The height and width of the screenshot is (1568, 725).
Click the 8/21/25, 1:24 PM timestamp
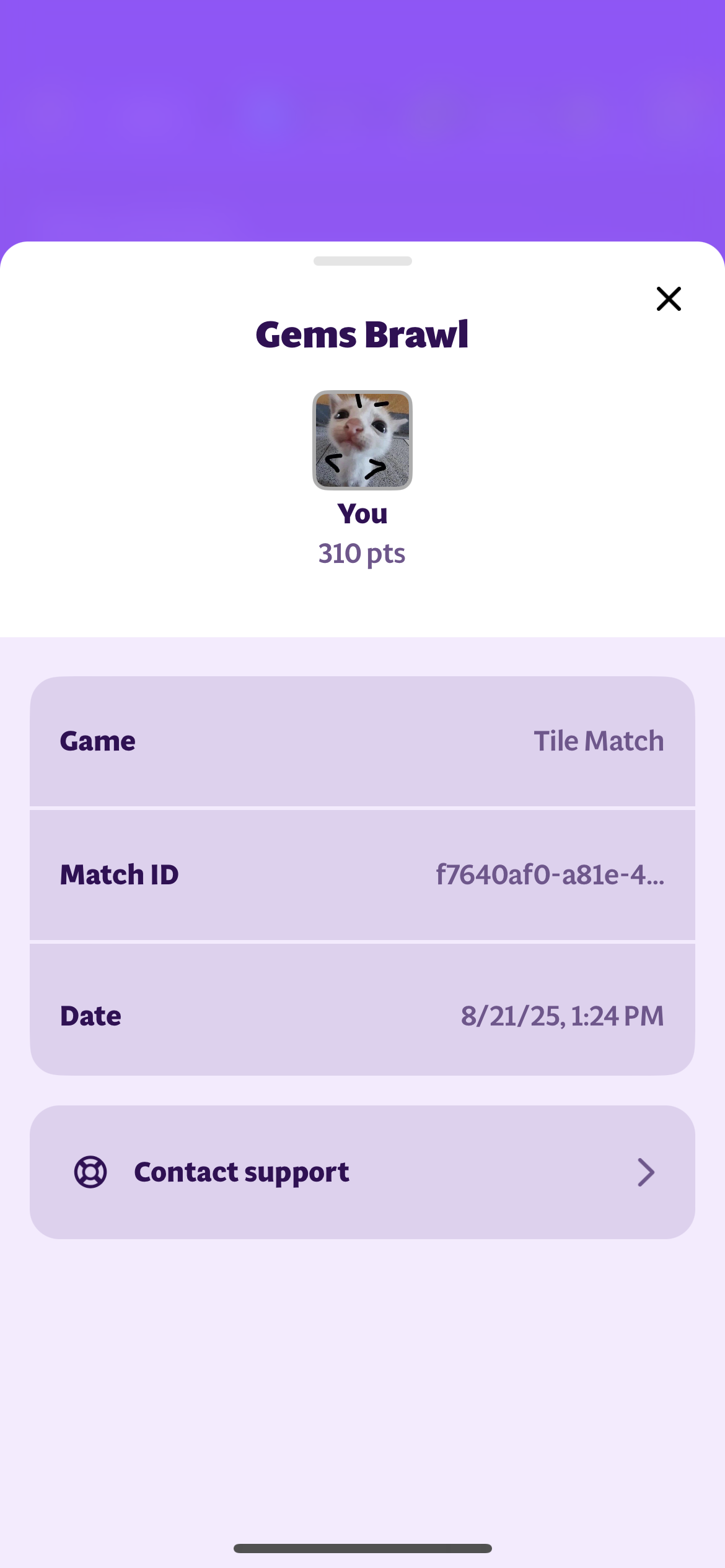click(562, 1016)
